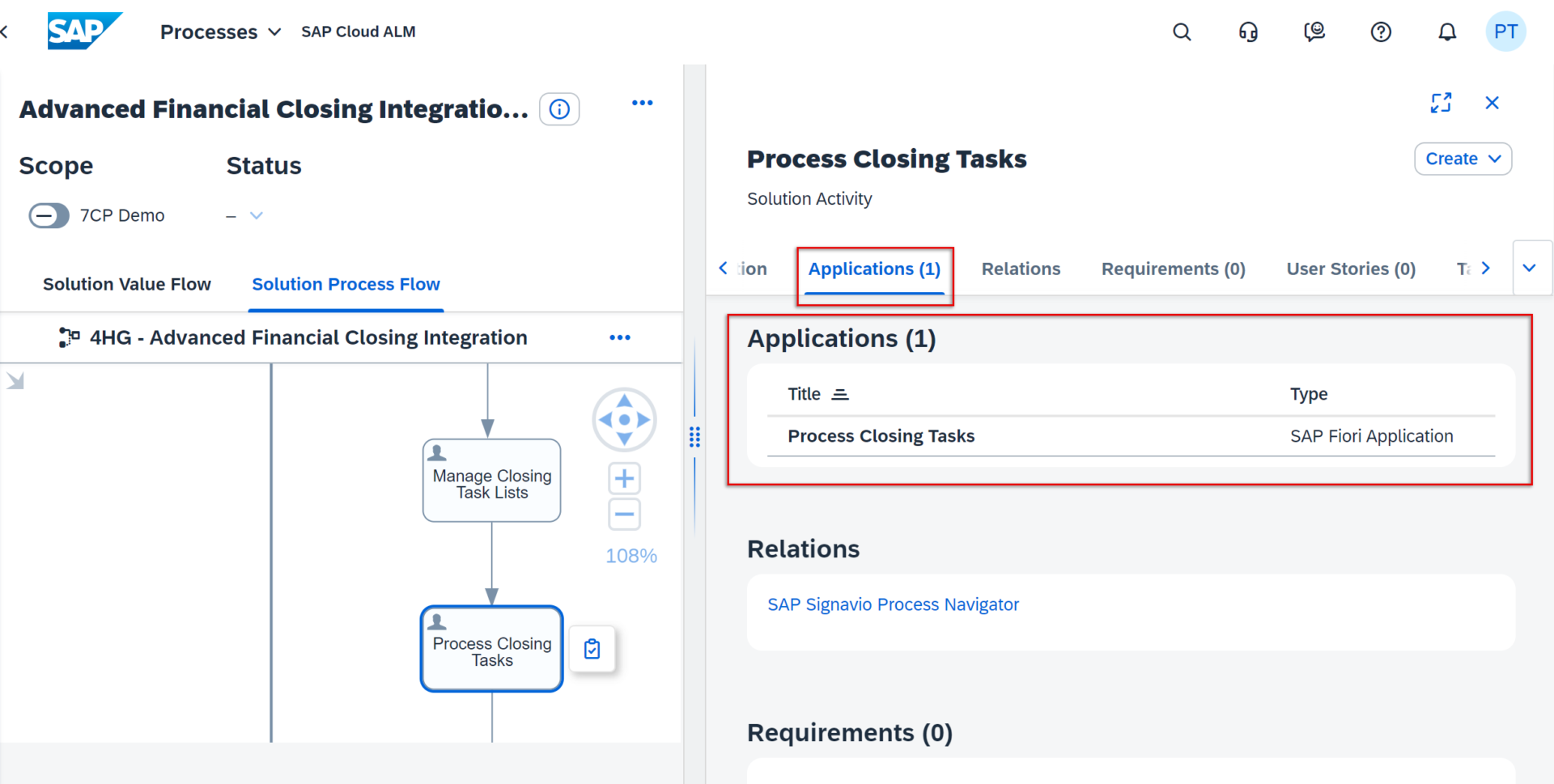Click the search magnifier icon in header
The width and height of the screenshot is (1554, 784).
pos(1182,32)
